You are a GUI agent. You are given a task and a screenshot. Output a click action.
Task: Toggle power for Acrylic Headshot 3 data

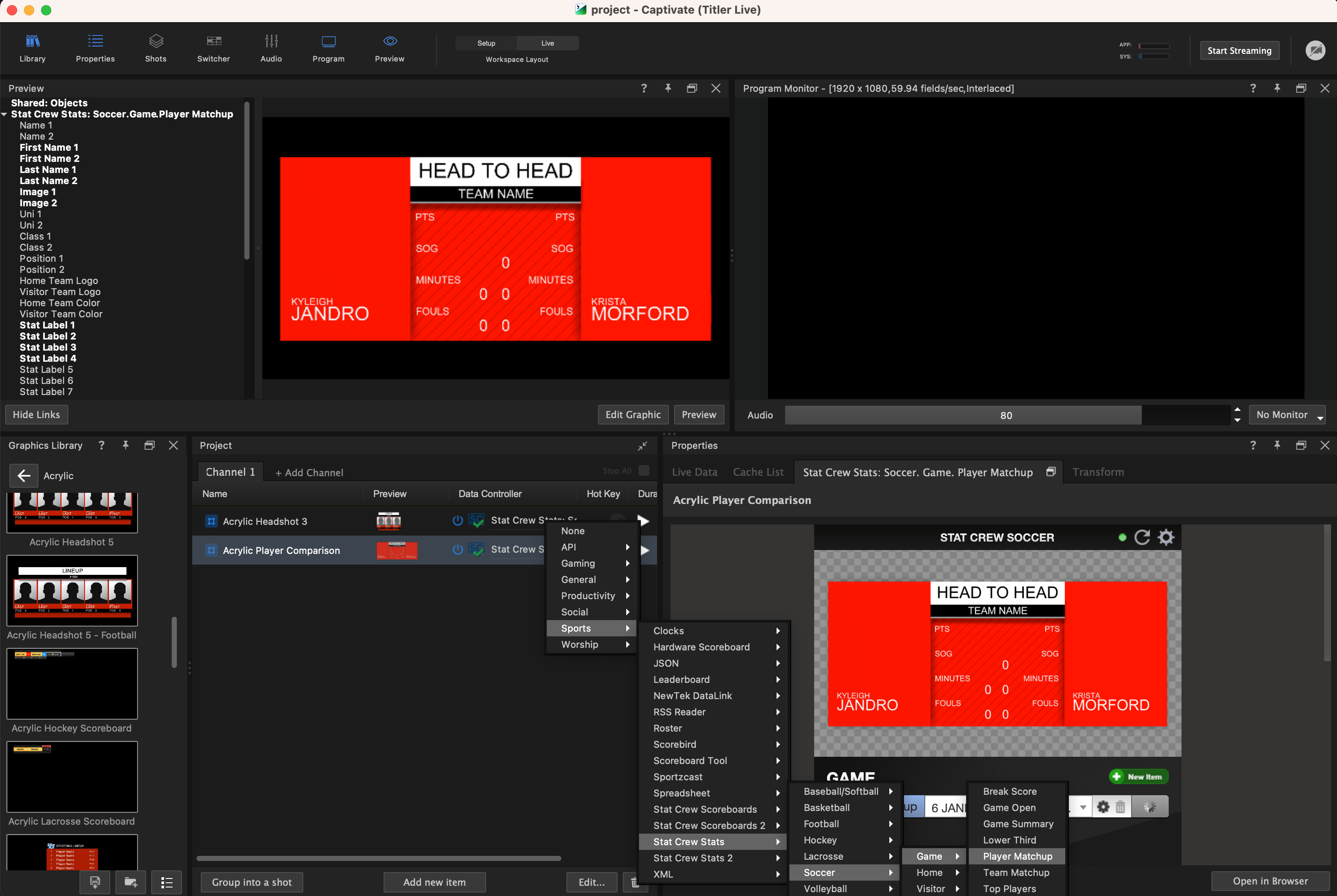(x=457, y=520)
